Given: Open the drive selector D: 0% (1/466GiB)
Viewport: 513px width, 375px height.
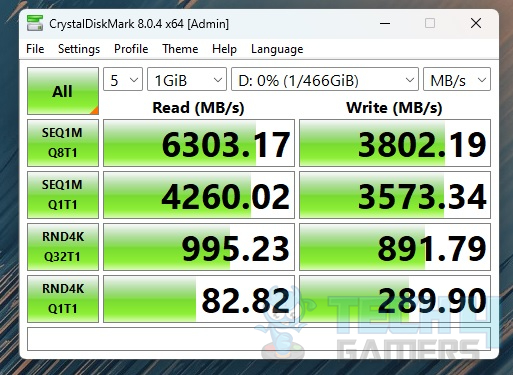Looking at the screenshot, I should click(x=325, y=79).
